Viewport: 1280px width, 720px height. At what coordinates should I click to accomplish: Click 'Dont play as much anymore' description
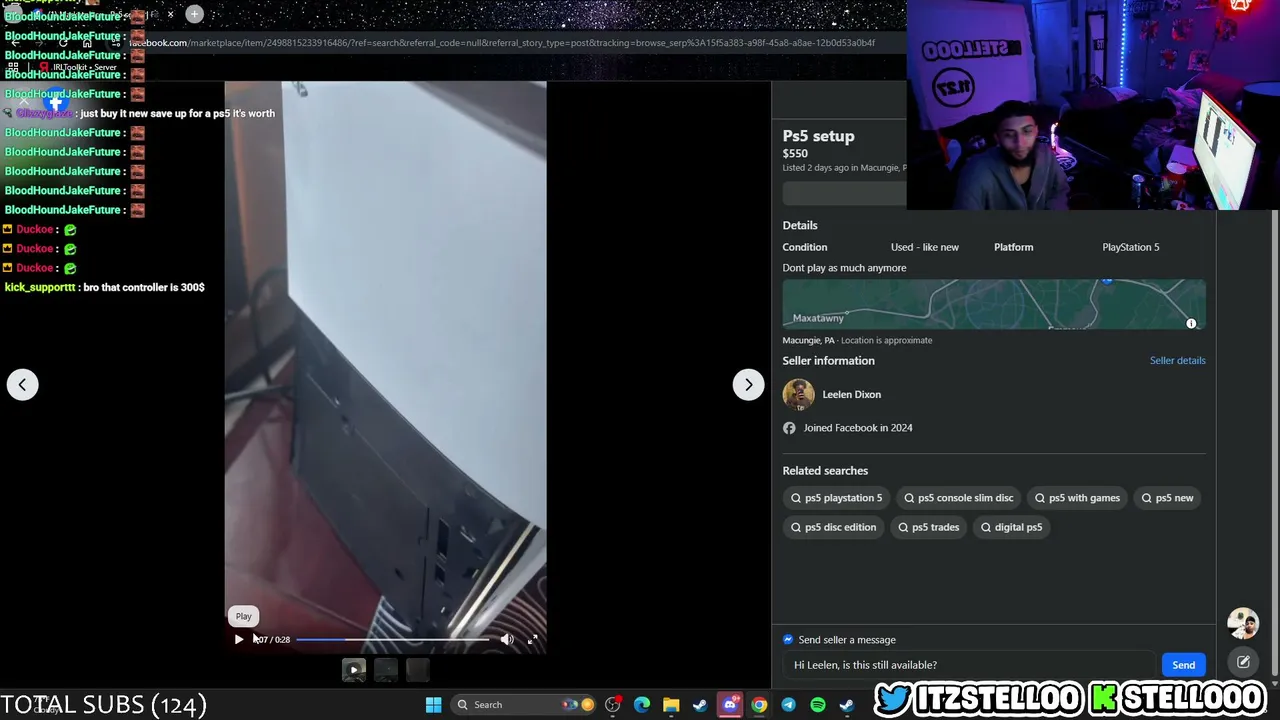point(844,268)
